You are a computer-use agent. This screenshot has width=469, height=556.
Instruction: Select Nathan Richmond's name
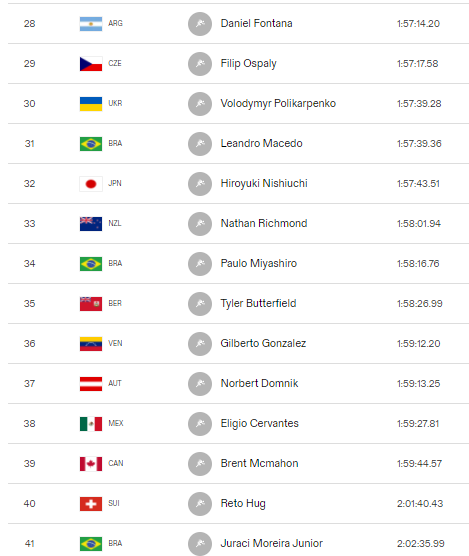264,223
